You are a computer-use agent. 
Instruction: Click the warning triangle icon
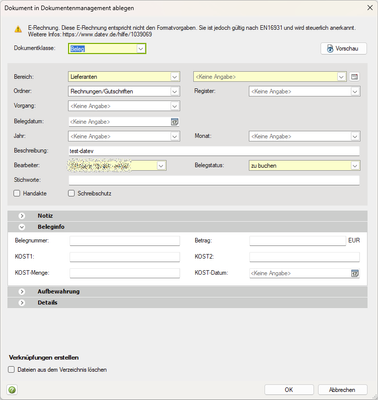[18, 29]
